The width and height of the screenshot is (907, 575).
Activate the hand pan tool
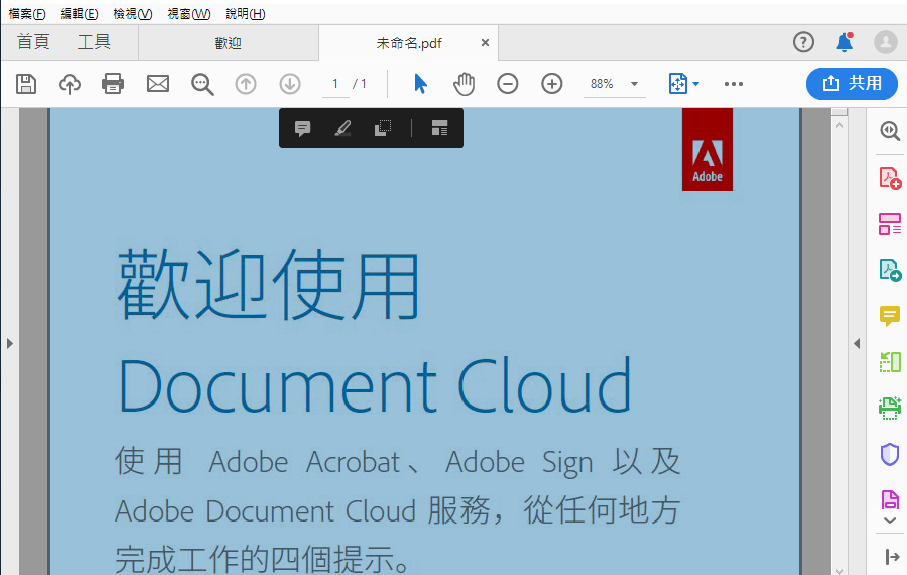pos(464,84)
